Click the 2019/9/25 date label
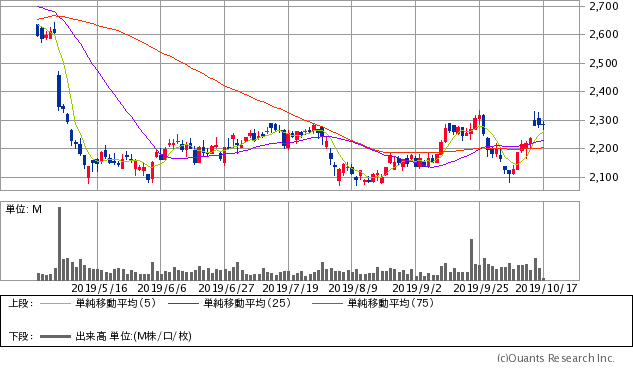Screen dimensions: 633x374 tap(481, 288)
